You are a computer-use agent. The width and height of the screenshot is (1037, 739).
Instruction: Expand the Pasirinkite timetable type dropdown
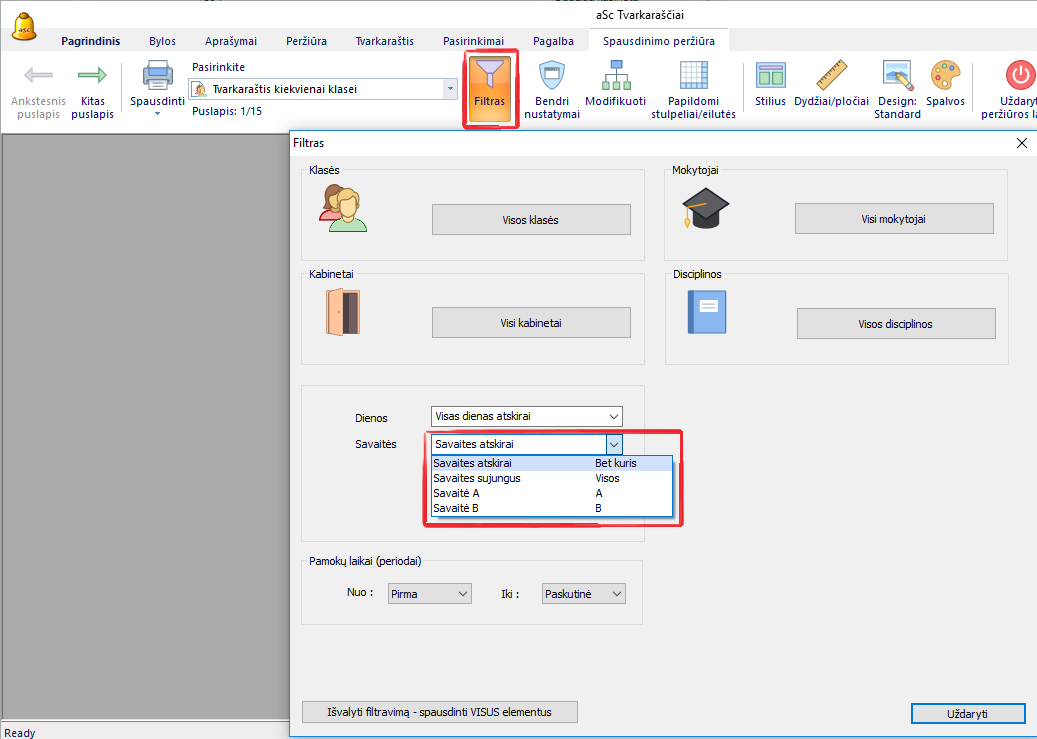450,89
